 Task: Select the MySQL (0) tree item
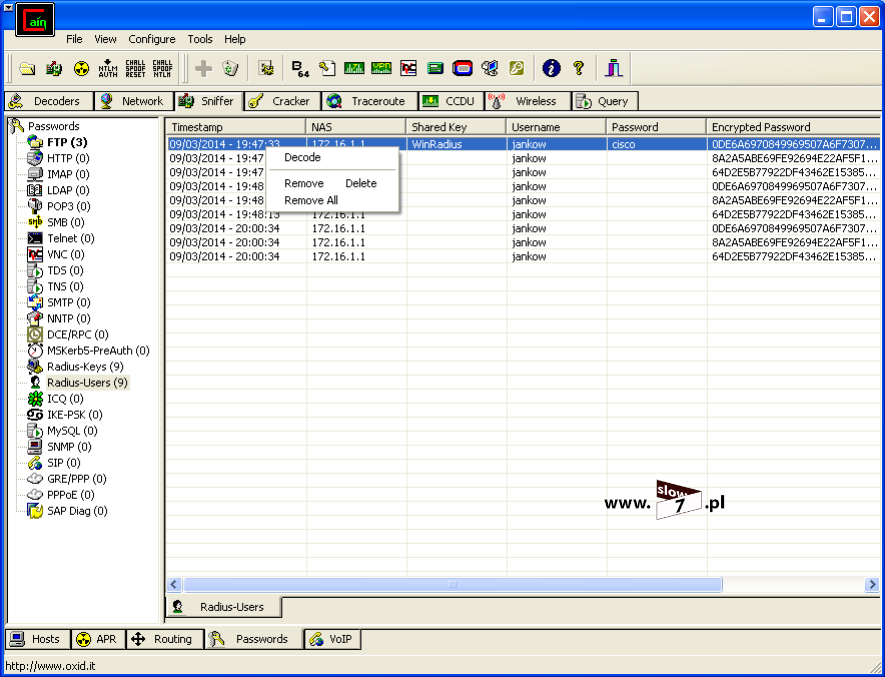coord(72,431)
